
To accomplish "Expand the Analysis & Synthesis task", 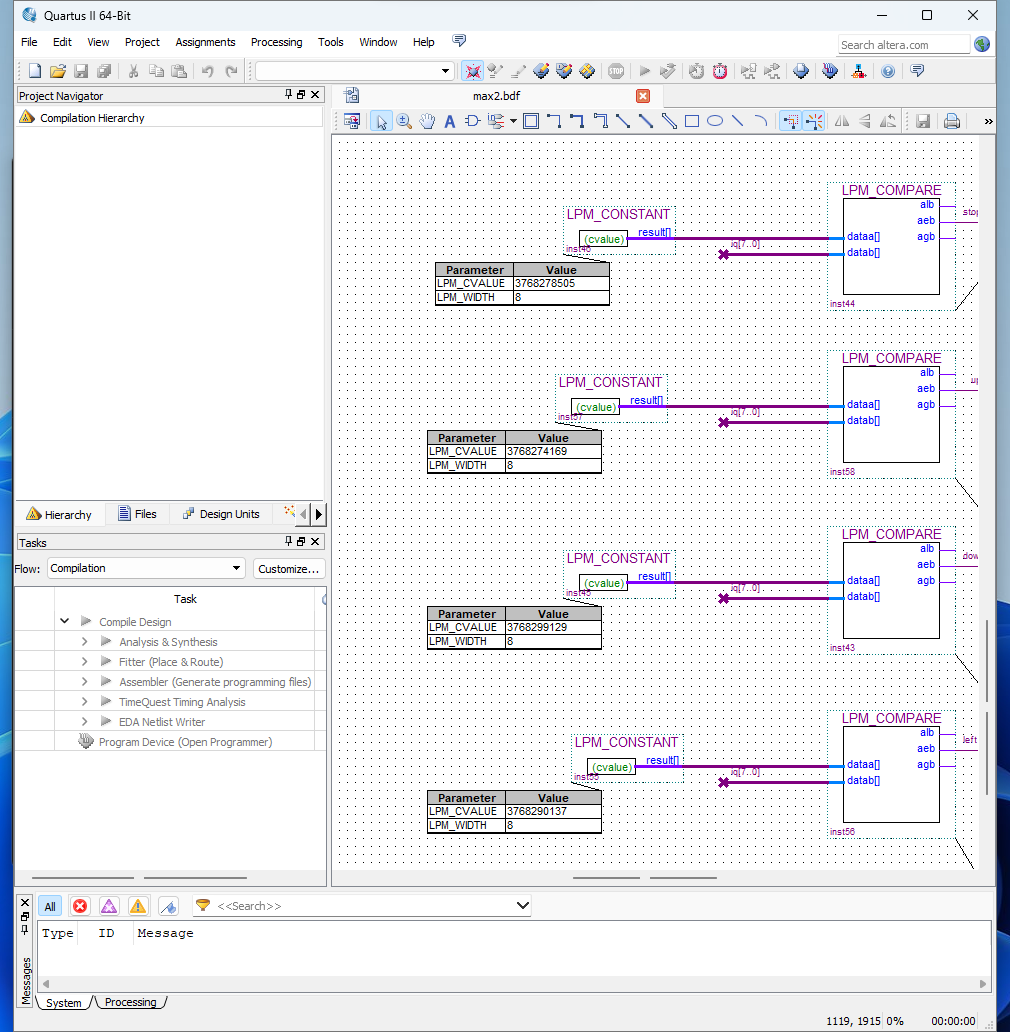I will 85,642.
